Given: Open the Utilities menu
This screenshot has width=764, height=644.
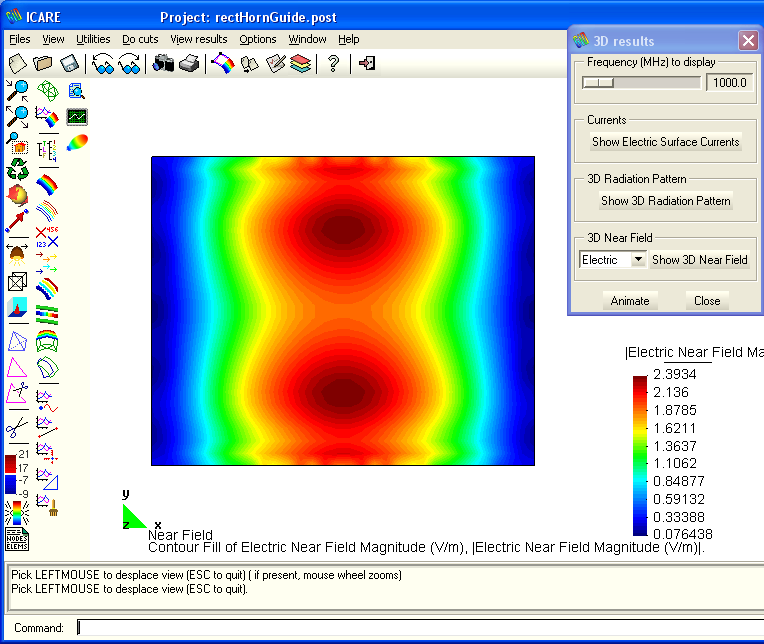Looking at the screenshot, I should point(93,39).
